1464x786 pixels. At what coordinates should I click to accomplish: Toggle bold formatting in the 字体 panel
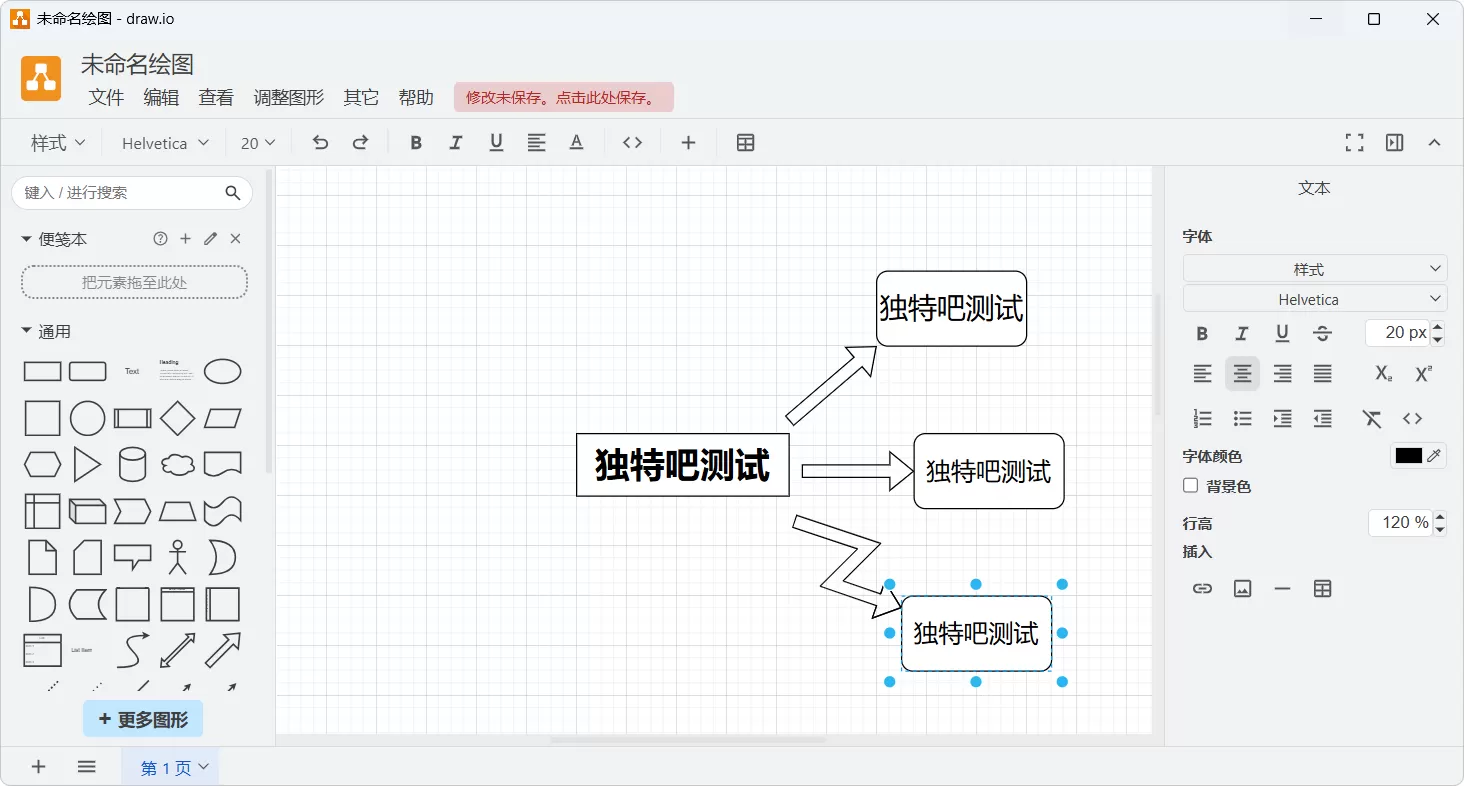coord(1202,333)
